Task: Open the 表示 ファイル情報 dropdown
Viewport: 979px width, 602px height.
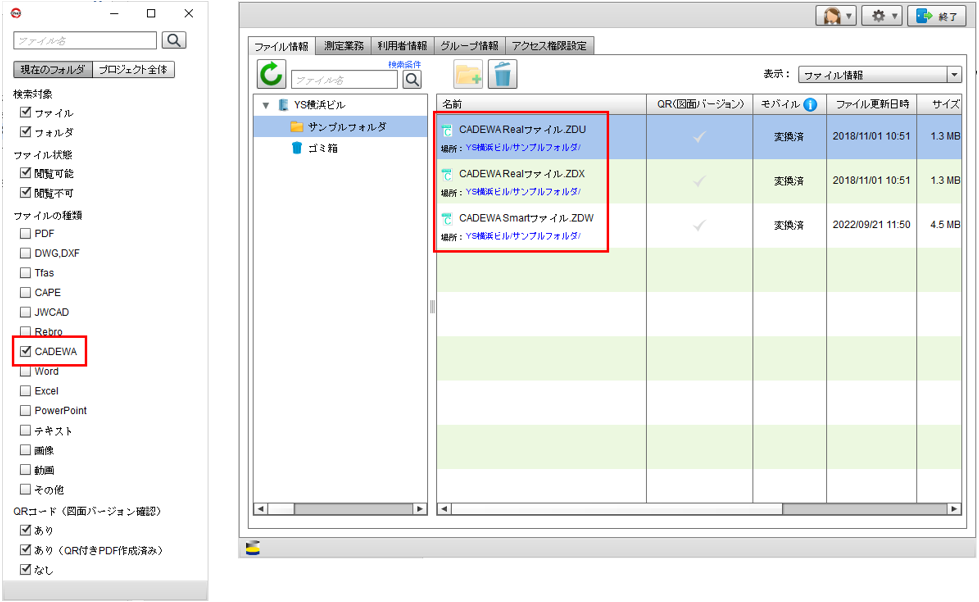Action: coord(879,75)
